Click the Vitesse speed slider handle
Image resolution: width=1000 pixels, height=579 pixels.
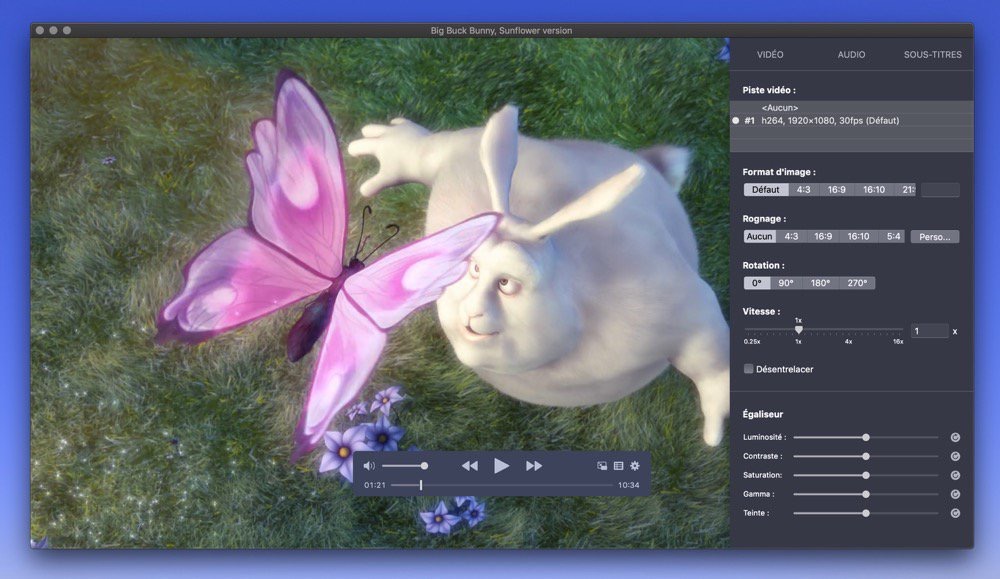coord(798,330)
